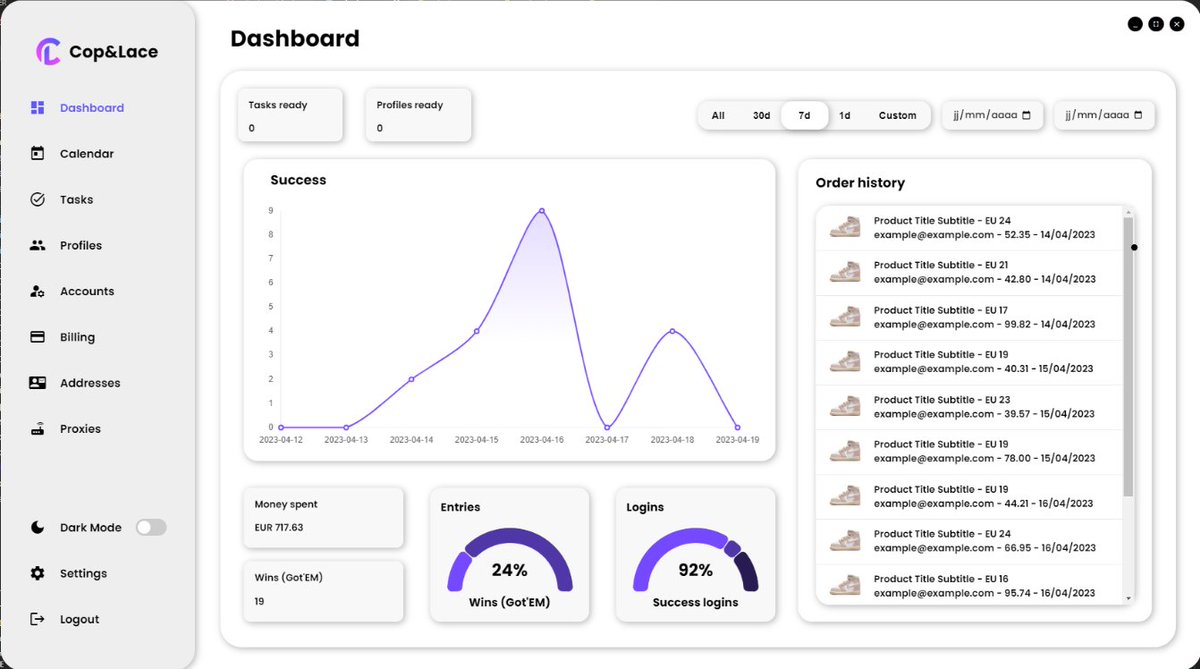This screenshot has width=1200, height=669.
Task: Select the 1d time range filter
Action: (x=845, y=115)
